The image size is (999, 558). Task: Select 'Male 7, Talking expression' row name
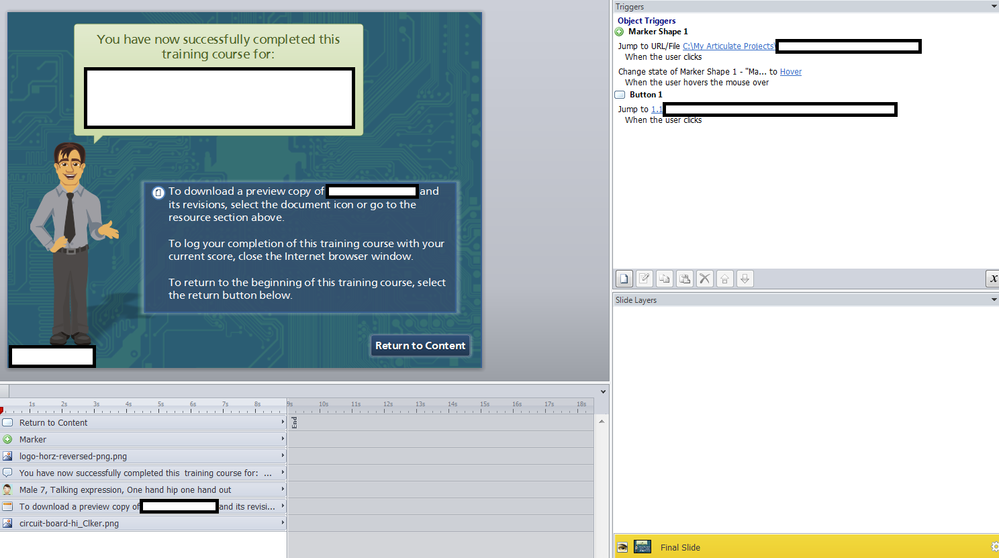point(125,490)
